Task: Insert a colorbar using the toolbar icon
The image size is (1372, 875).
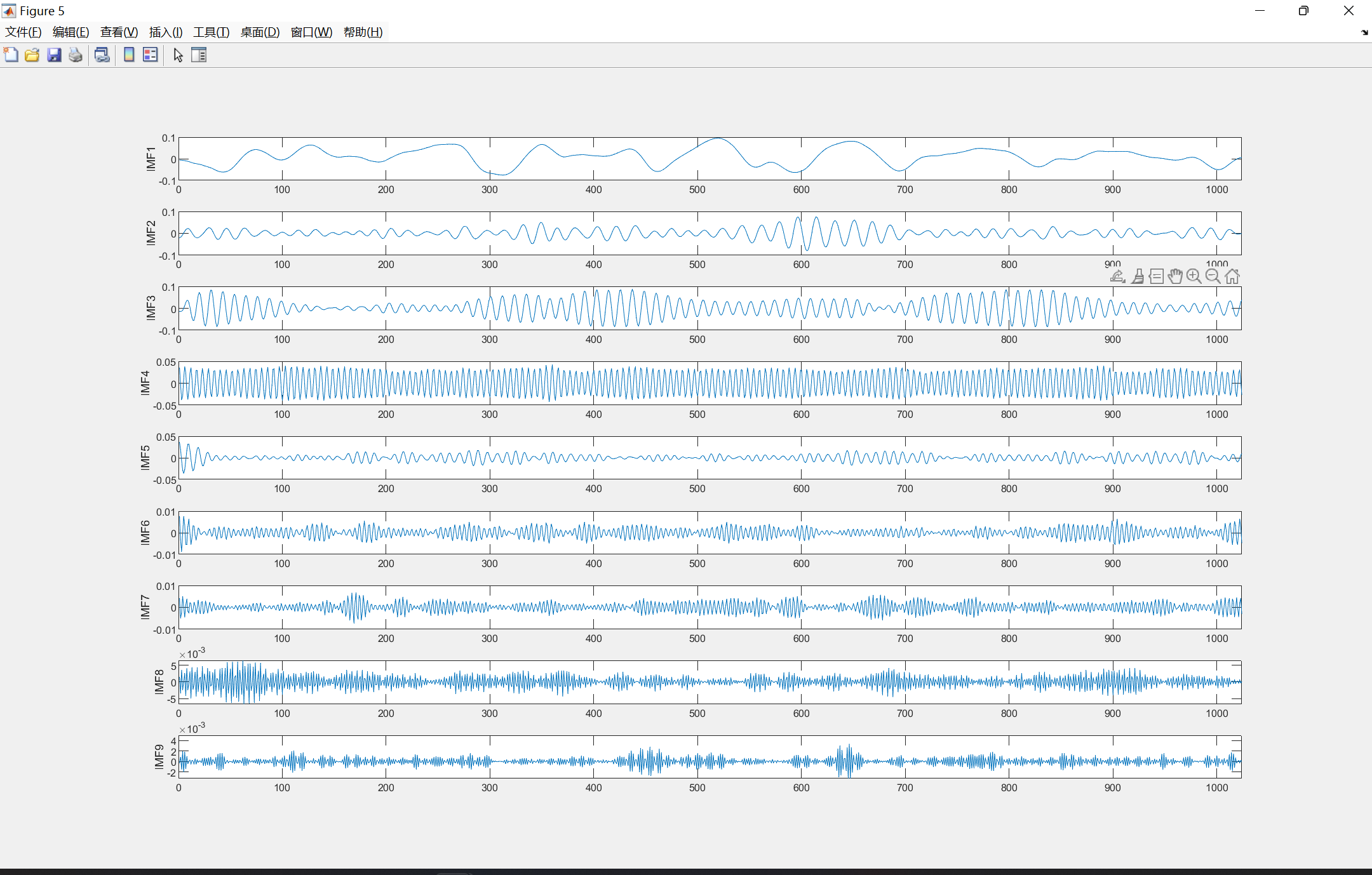Action: coord(129,55)
